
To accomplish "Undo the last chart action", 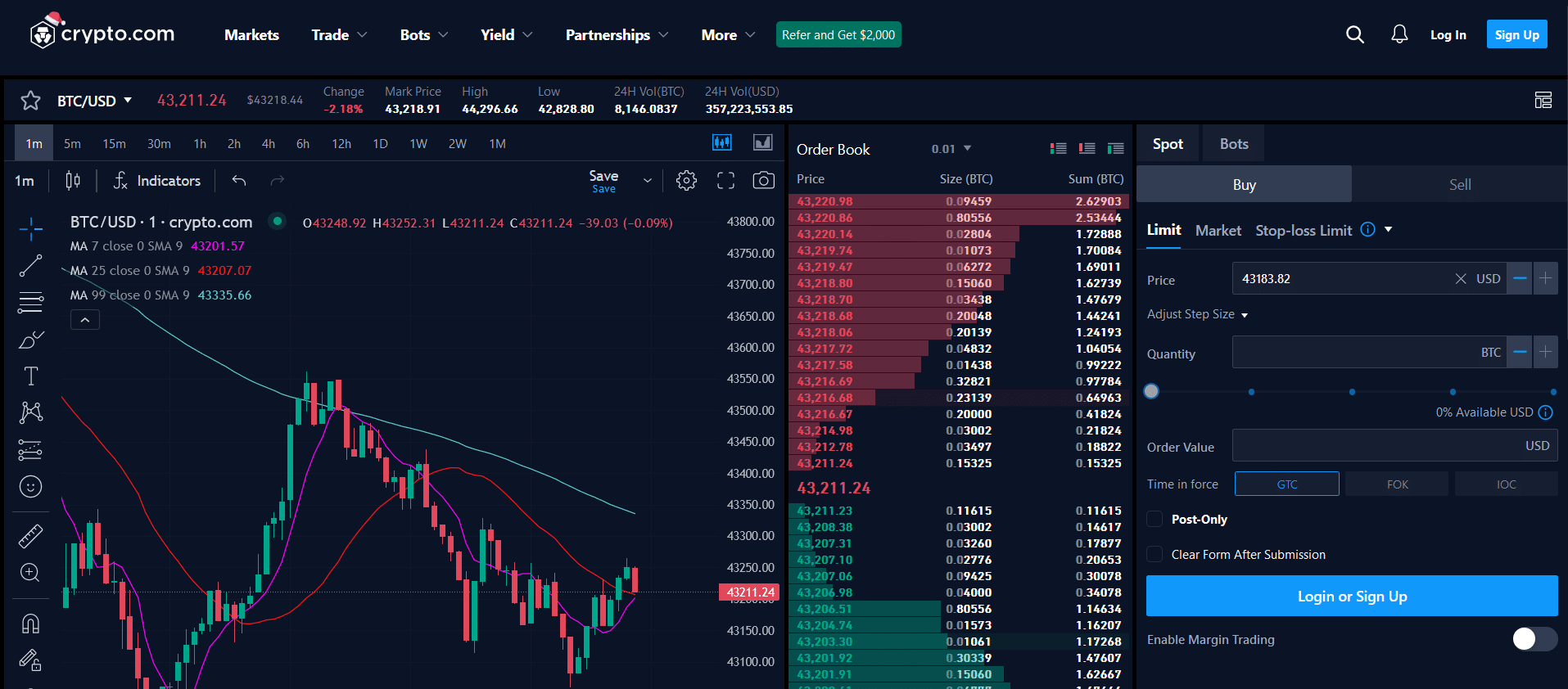I will [239, 180].
